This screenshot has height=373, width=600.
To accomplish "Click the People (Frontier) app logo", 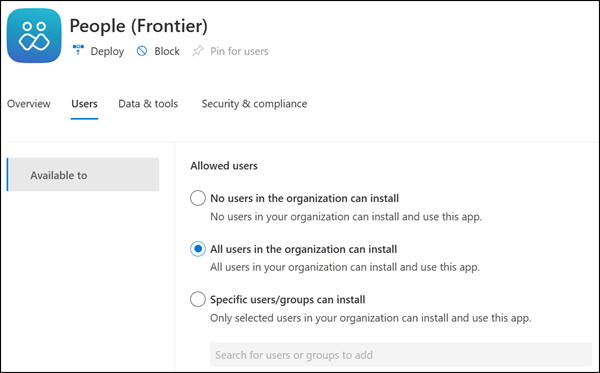I will coord(34,36).
